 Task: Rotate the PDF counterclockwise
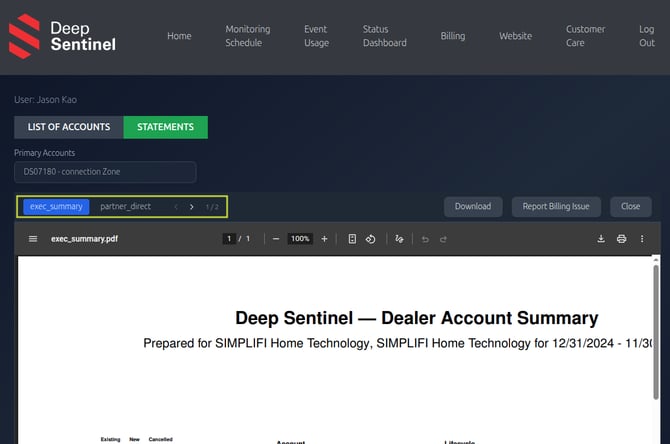(x=370, y=239)
